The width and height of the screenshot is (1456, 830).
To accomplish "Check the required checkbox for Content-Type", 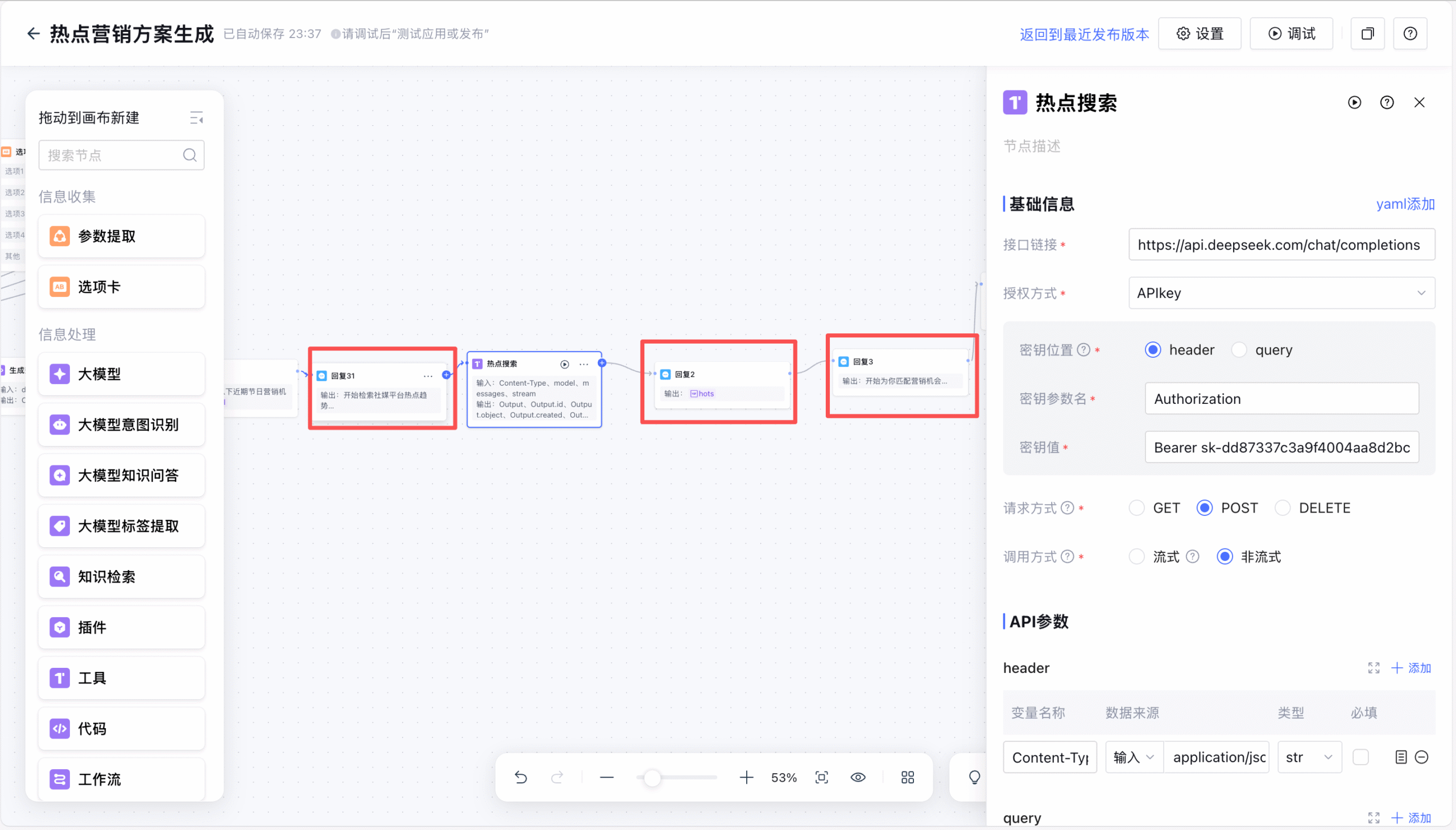I will pos(1360,757).
